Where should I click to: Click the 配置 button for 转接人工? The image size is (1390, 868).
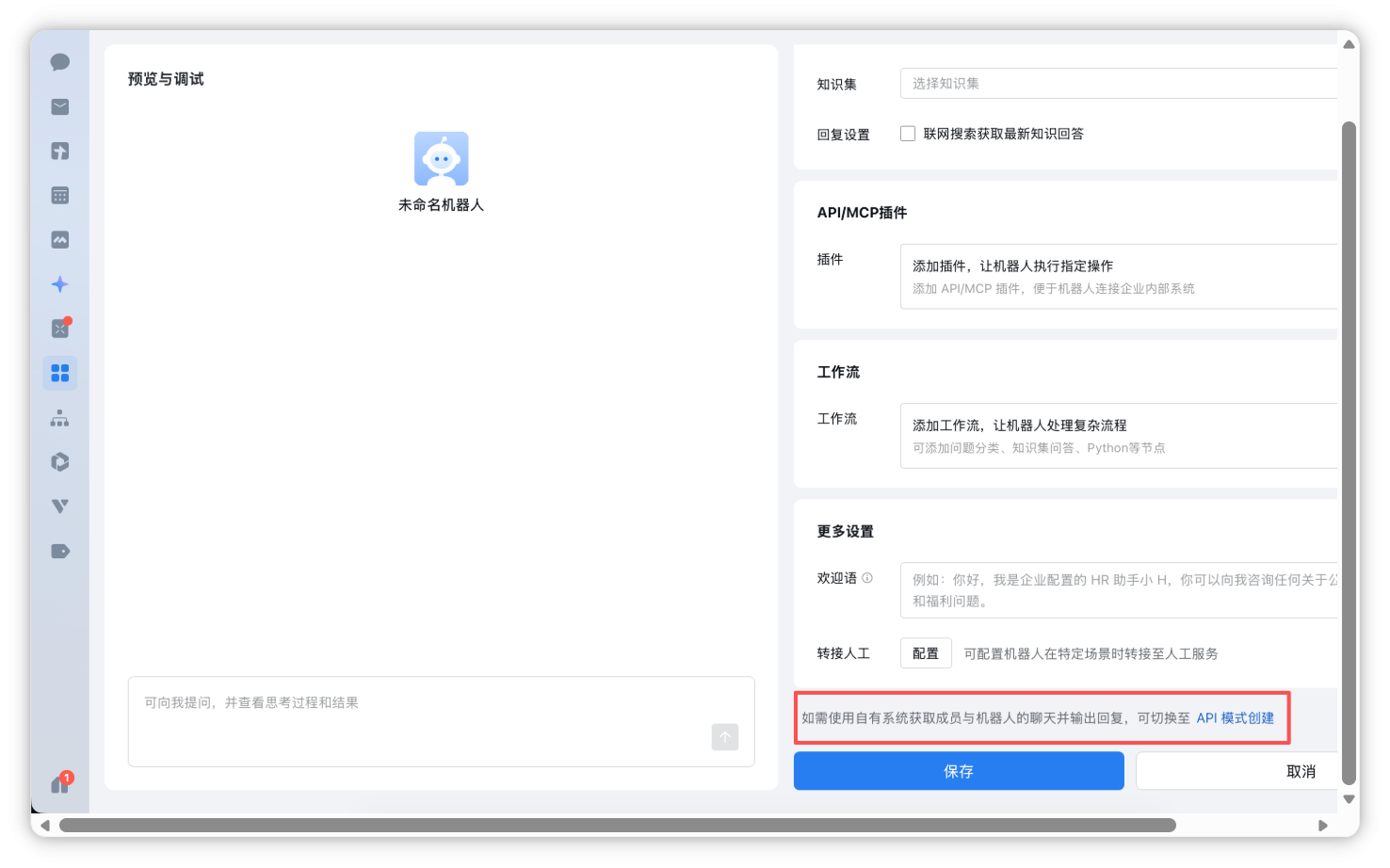click(x=926, y=653)
